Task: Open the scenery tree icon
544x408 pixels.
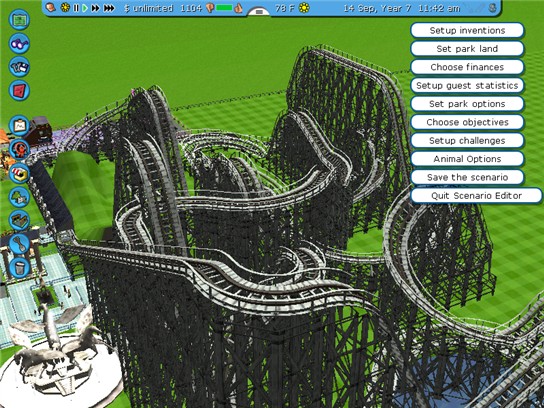Action: 19,197
